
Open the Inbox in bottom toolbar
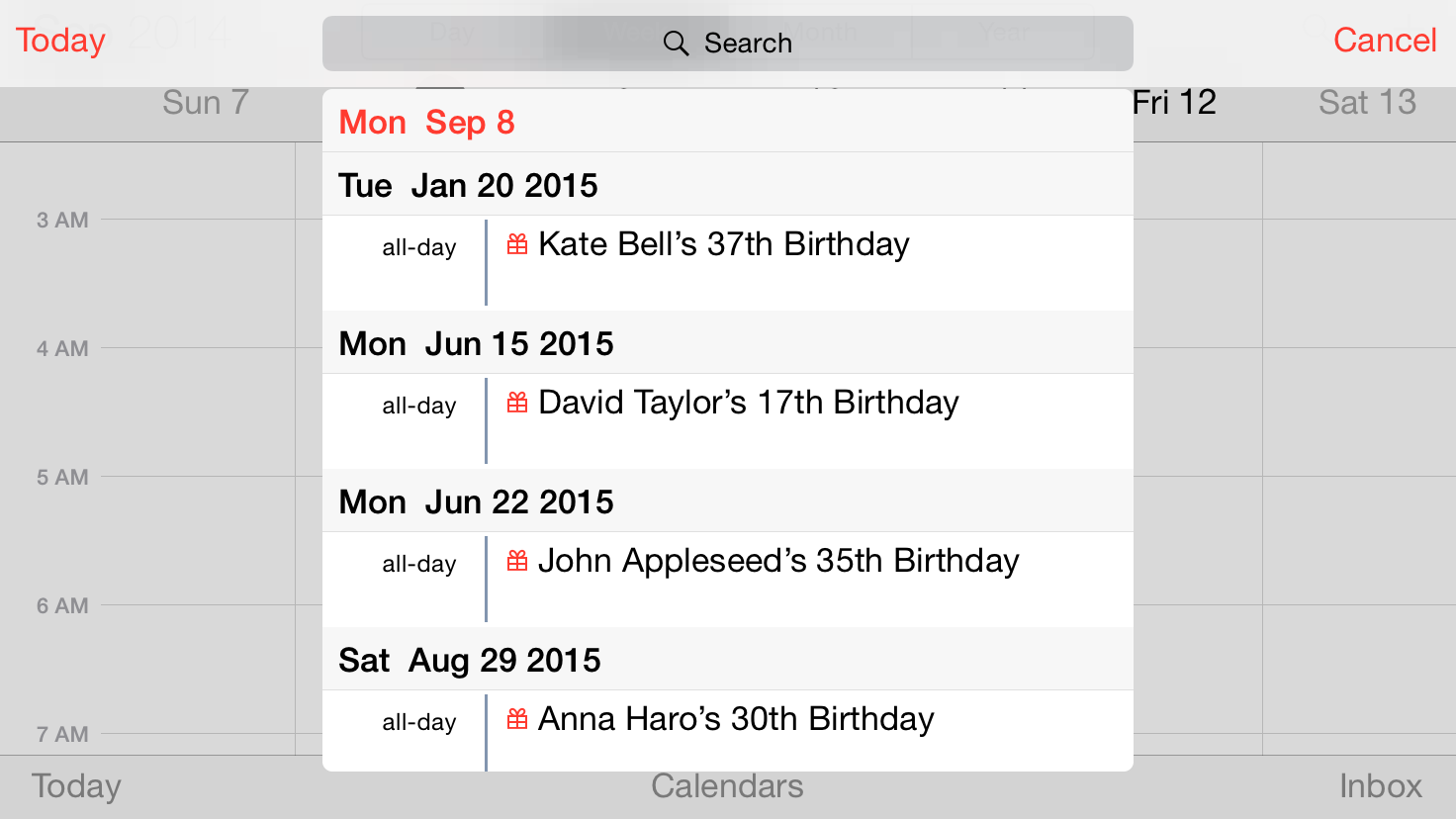point(1380,786)
